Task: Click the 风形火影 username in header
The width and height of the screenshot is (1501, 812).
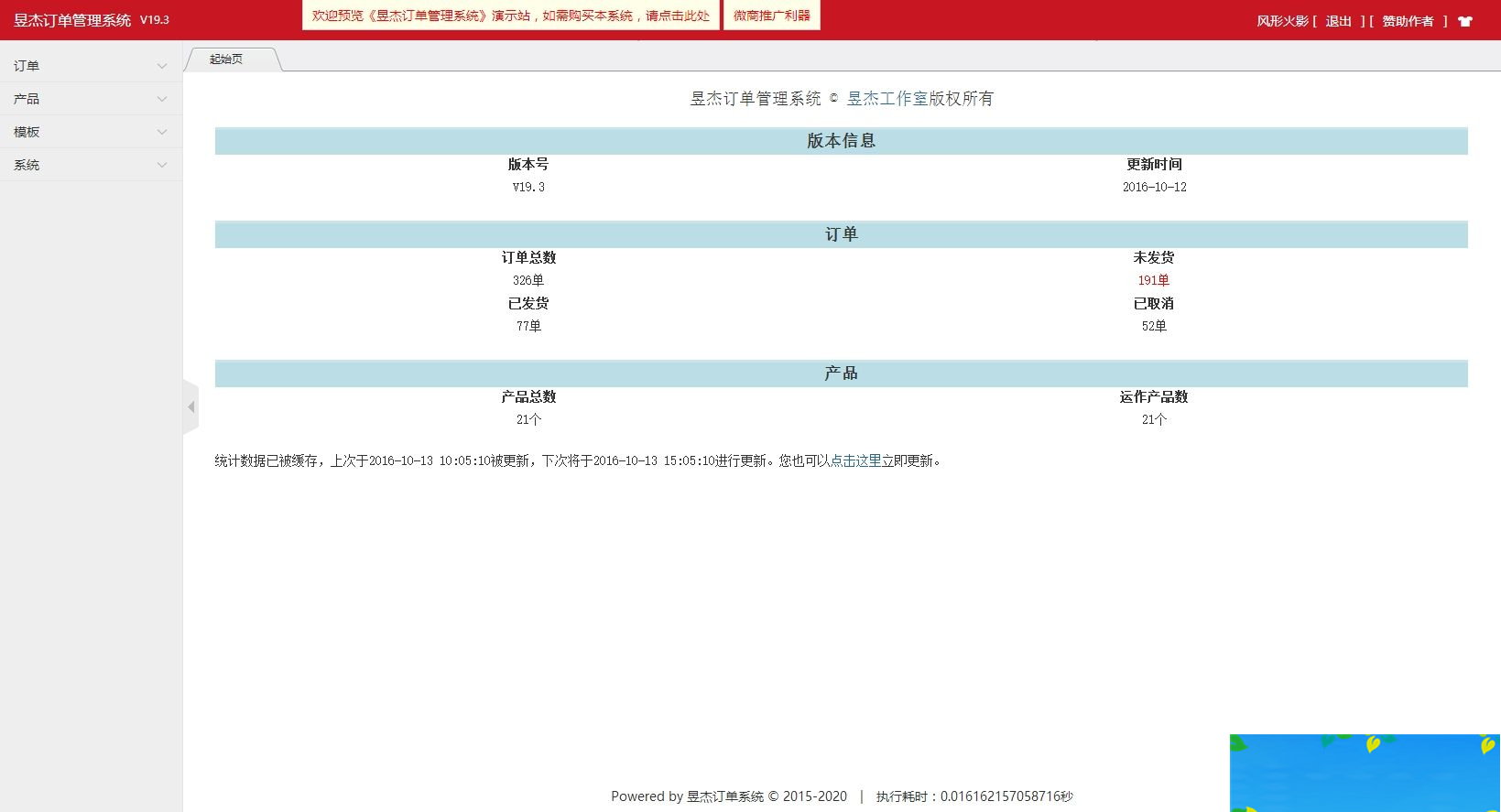Action: [x=1282, y=21]
